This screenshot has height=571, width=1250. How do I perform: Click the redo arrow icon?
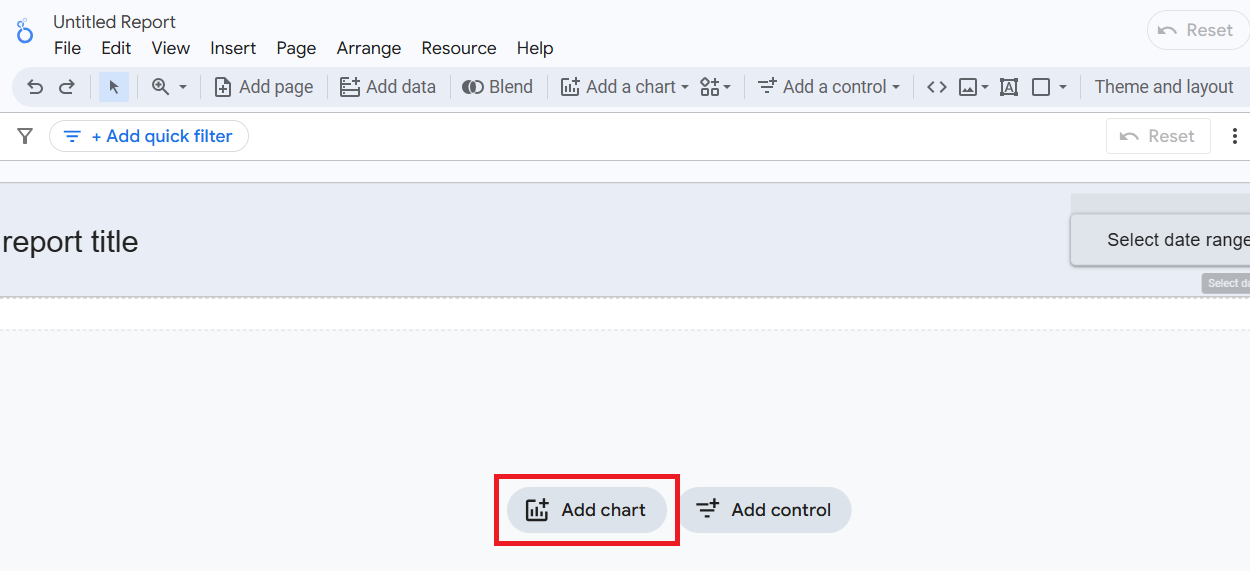(67, 87)
